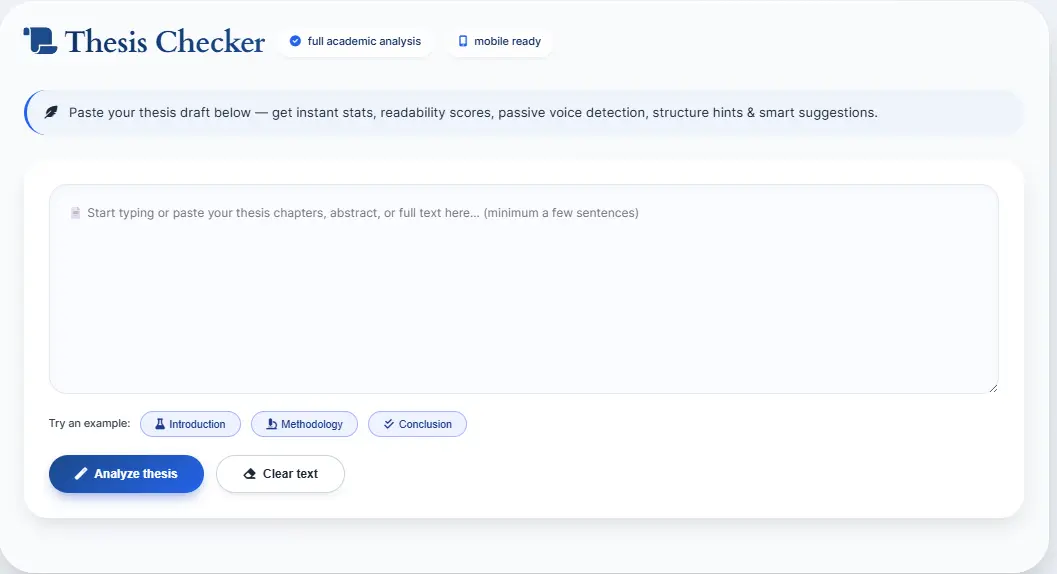Load the Introduction example
Screen dimensions: 1057x574
coord(190,424)
